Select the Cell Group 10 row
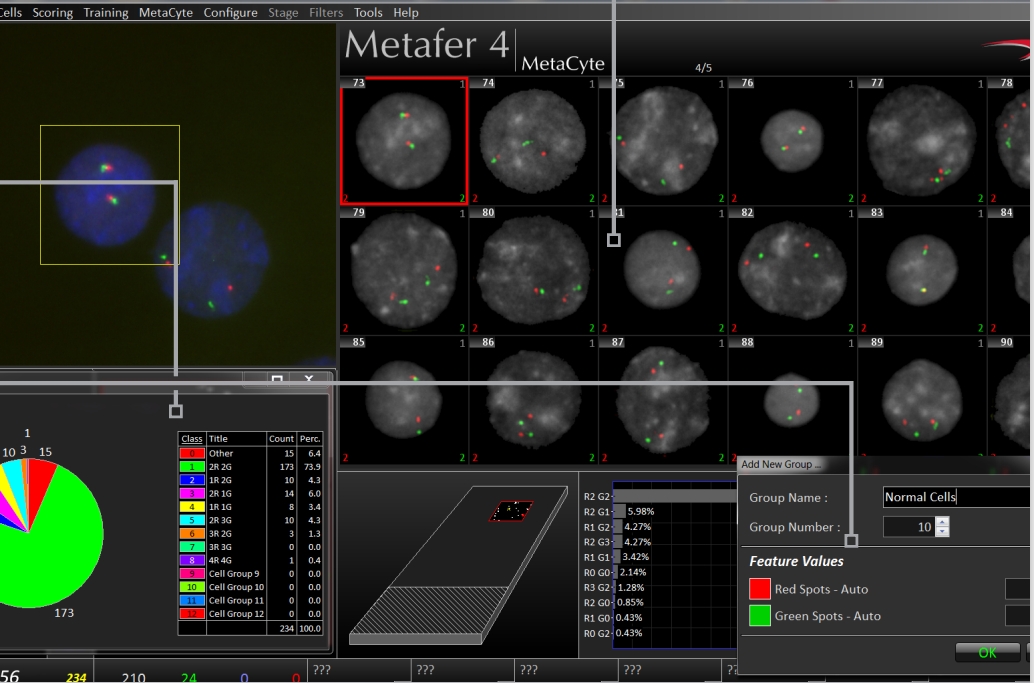This screenshot has width=1034, height=683. click(x=251, y=587)
